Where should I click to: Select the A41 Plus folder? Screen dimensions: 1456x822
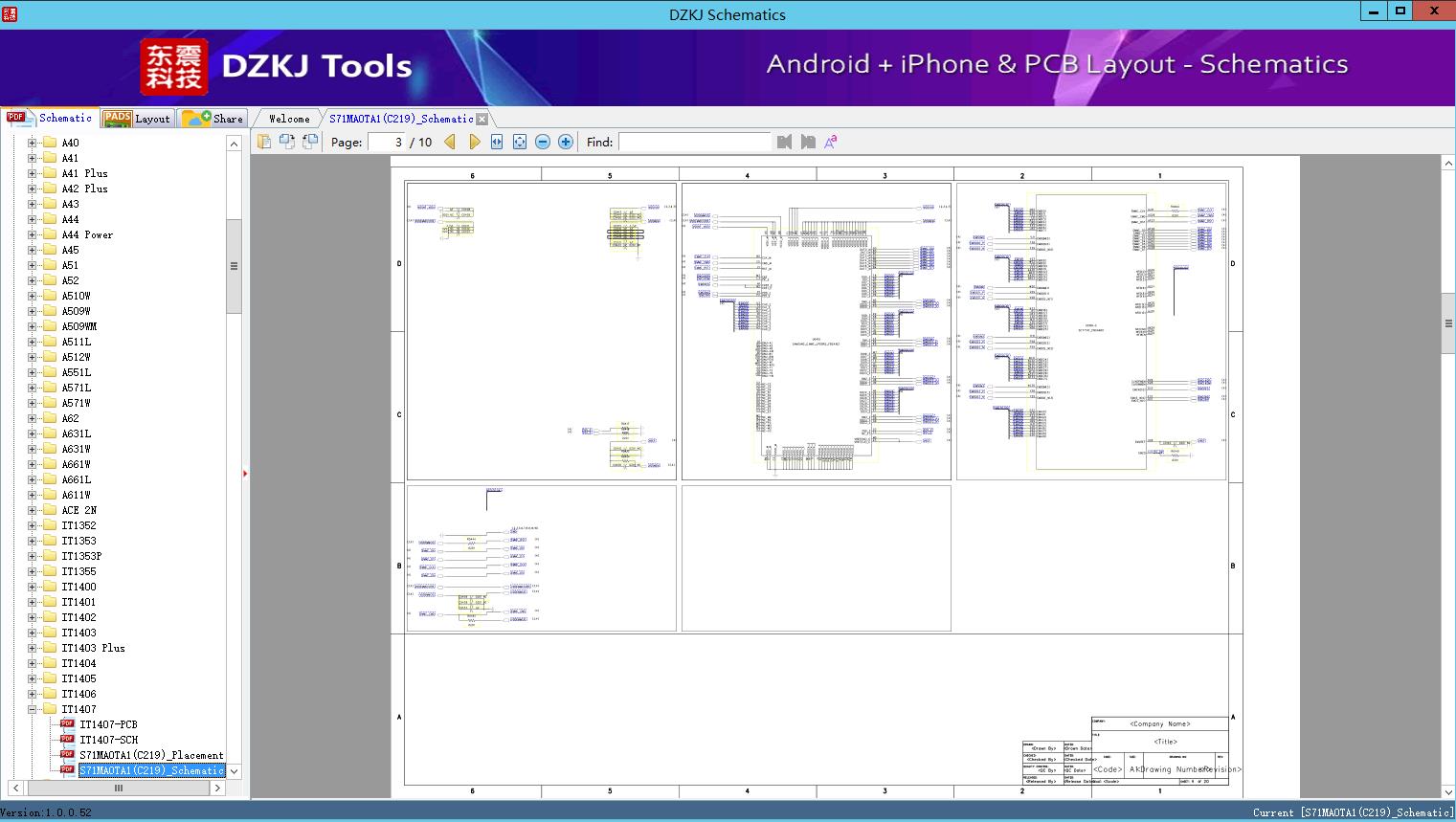pos(84,173)
